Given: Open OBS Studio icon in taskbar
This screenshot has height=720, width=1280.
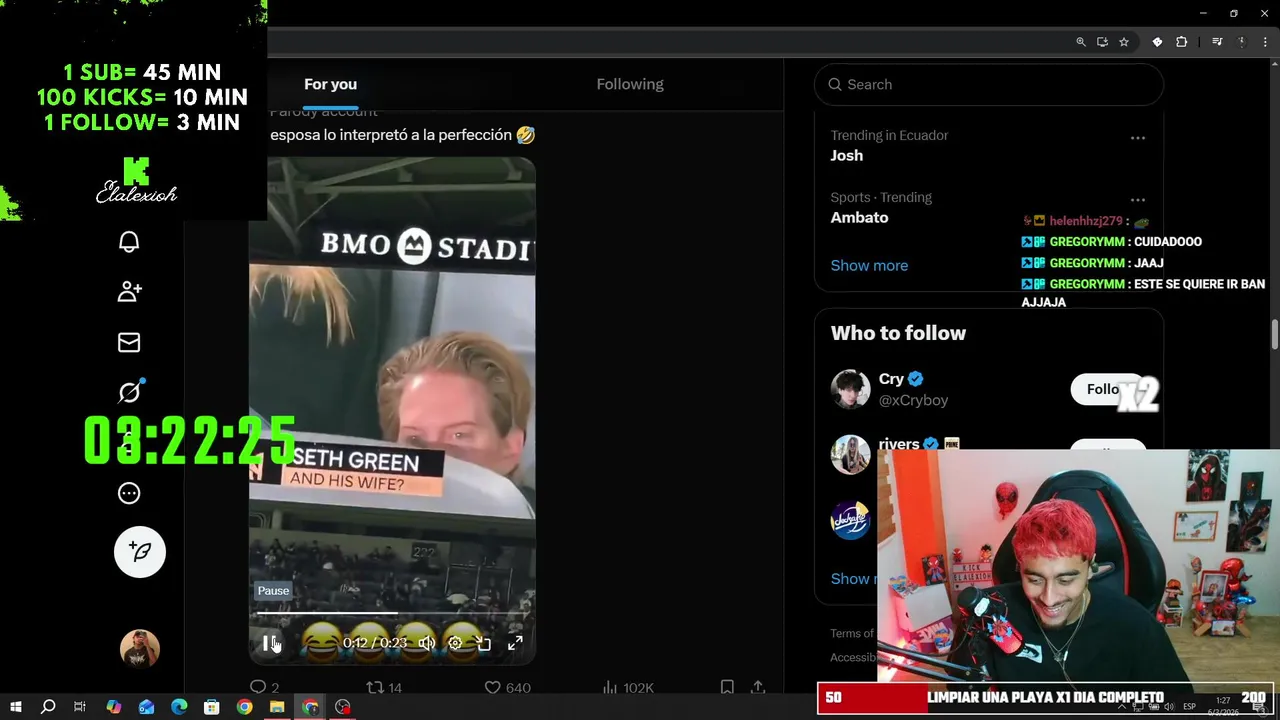Looking at the screenshot, I should 343,707.
